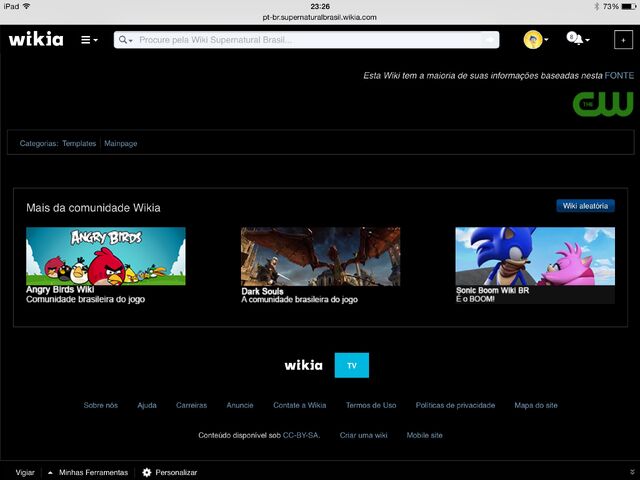Click the blue TV vertical badge
This screenshot has height=480, width=640.
pyautogui.click(x=351, y=365)
